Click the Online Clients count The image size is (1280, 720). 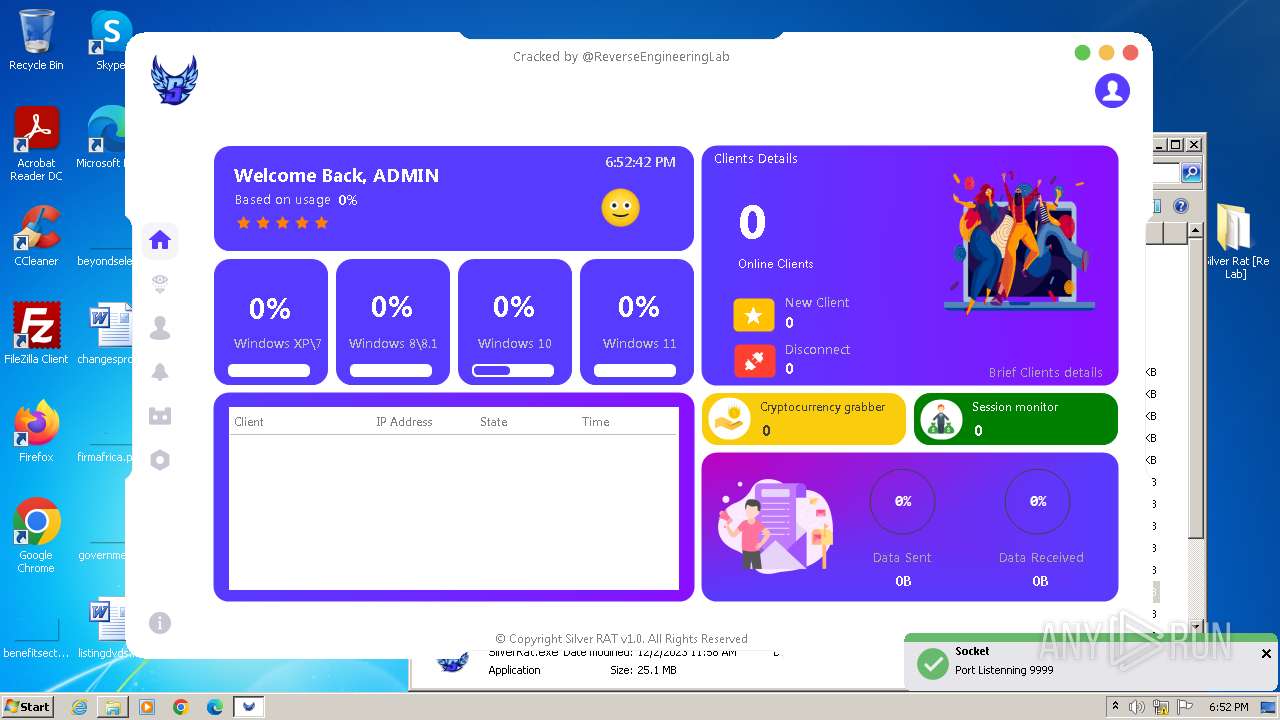point(752,222)
